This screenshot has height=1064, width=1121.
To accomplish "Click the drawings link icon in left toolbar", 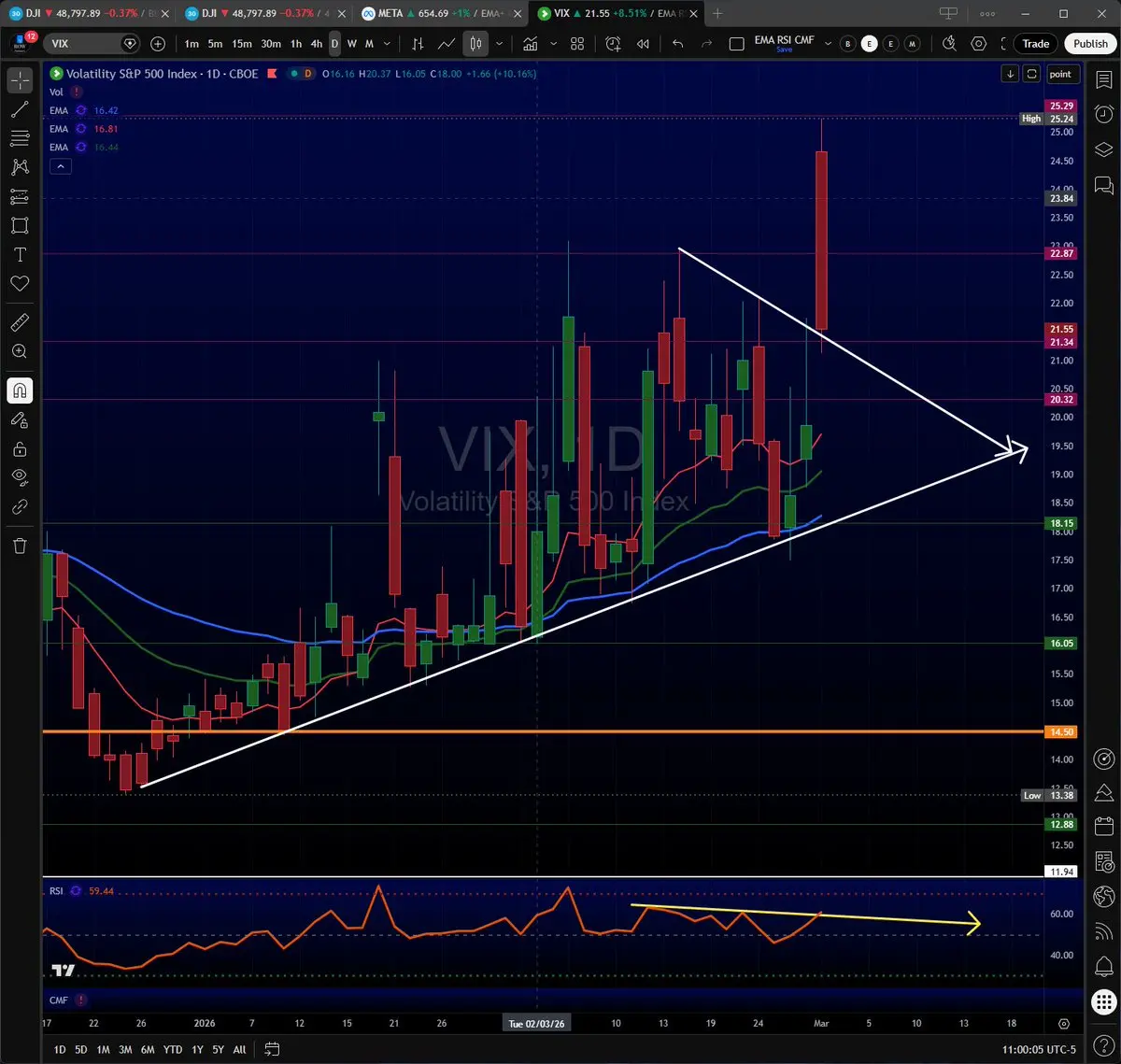I will tap(19, 507).
